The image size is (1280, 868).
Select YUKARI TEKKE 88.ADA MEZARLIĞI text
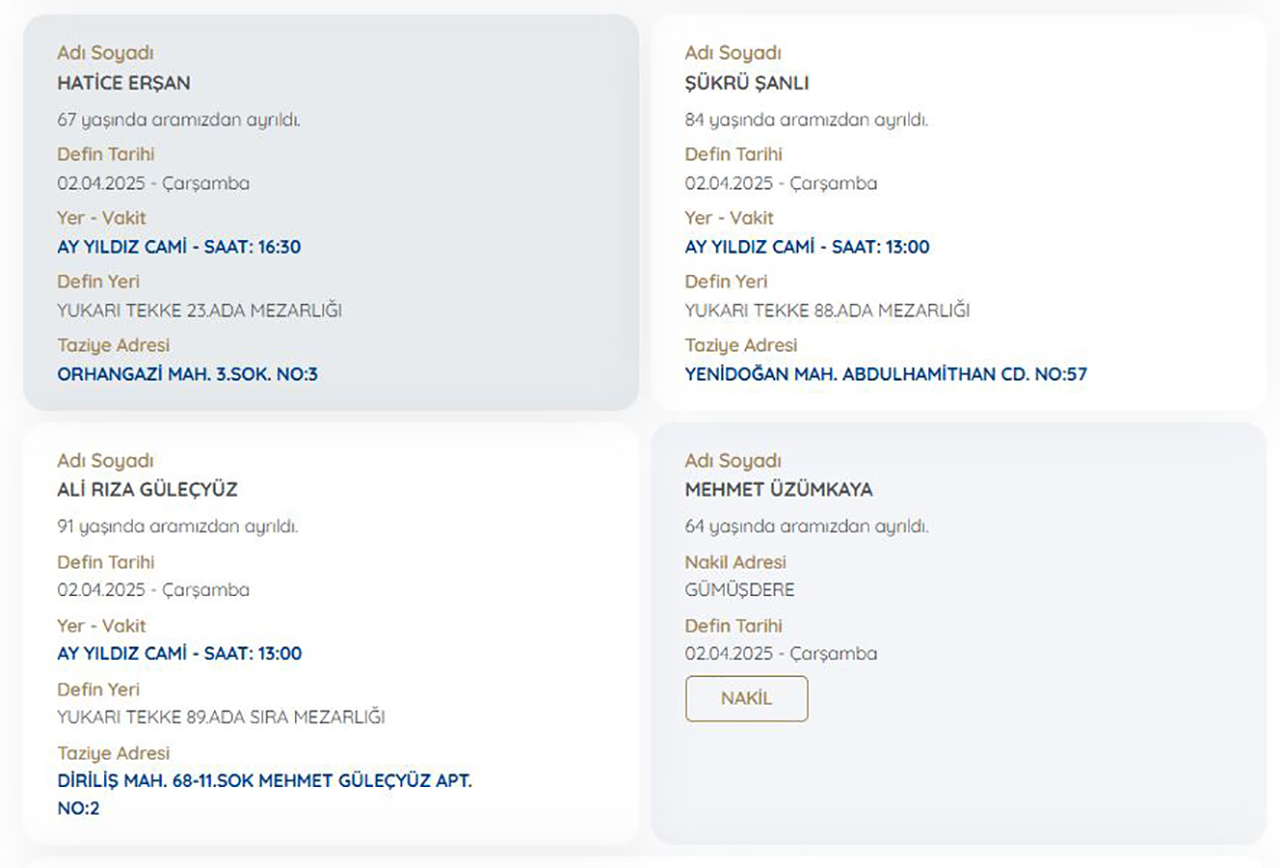(827, 311)
